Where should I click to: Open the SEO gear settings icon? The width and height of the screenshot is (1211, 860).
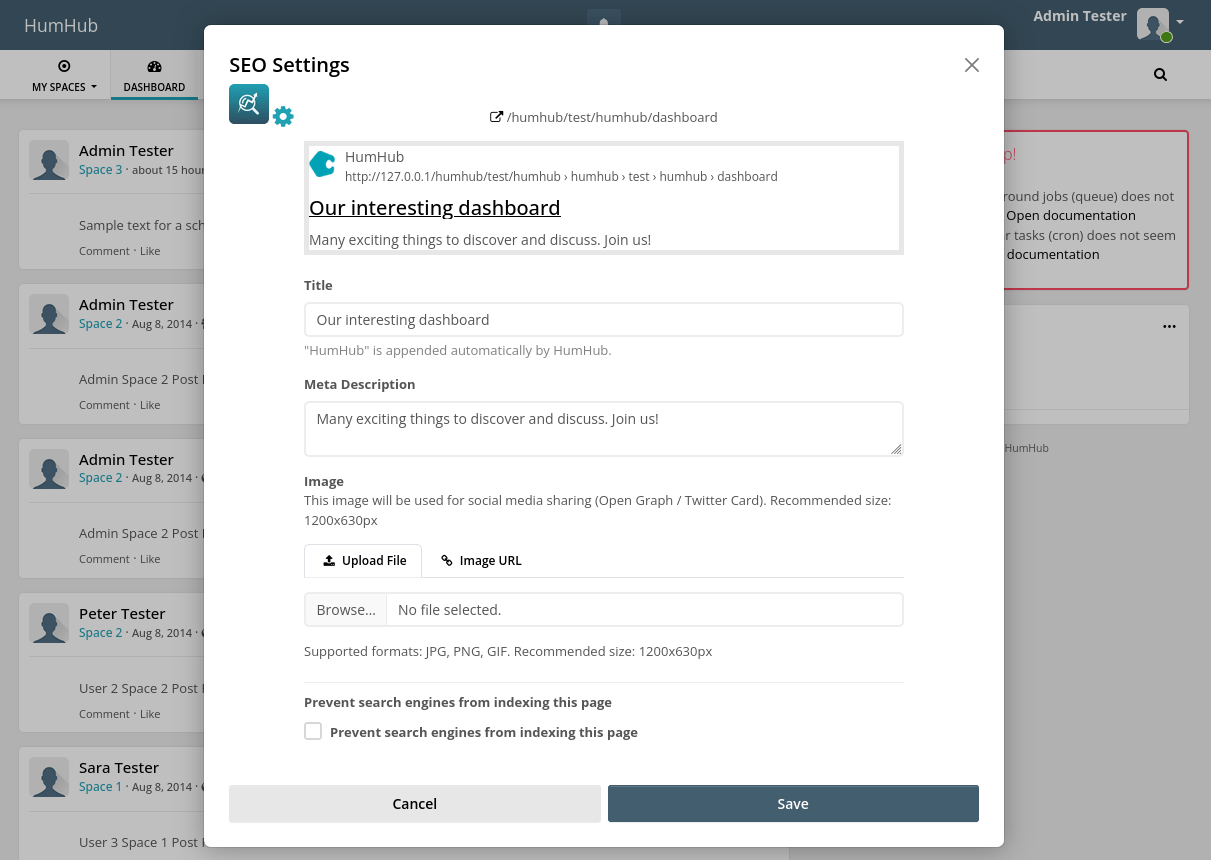pyautogui.click(x=283, y=117)
